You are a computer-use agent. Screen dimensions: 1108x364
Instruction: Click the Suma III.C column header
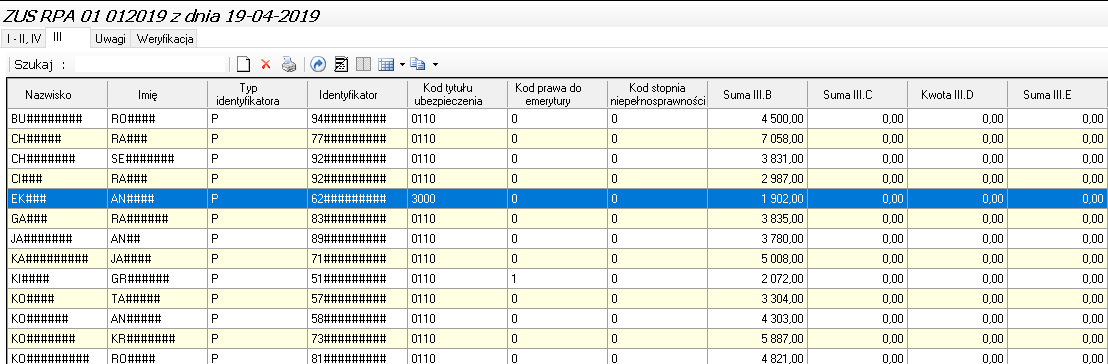(x=858, y=95)
